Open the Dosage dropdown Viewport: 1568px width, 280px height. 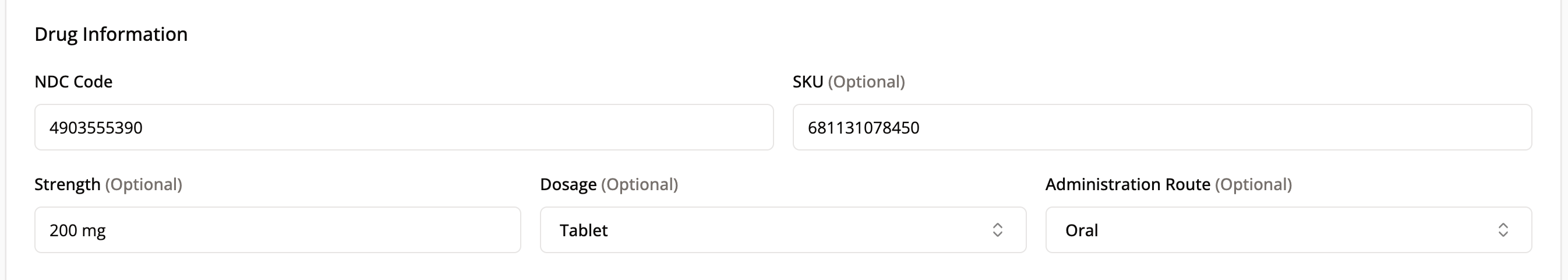click(783, 230)
